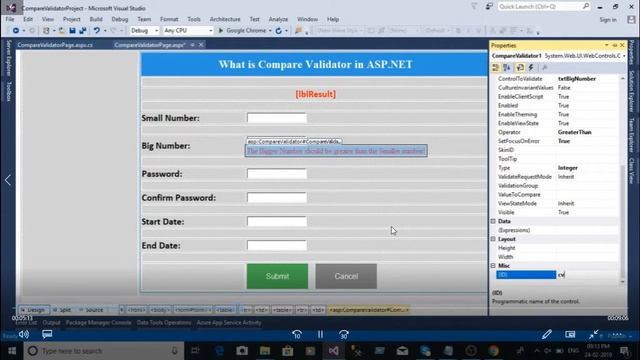
Task: Click the Undo toolbar icon
Action: click(x=96, y=31)
